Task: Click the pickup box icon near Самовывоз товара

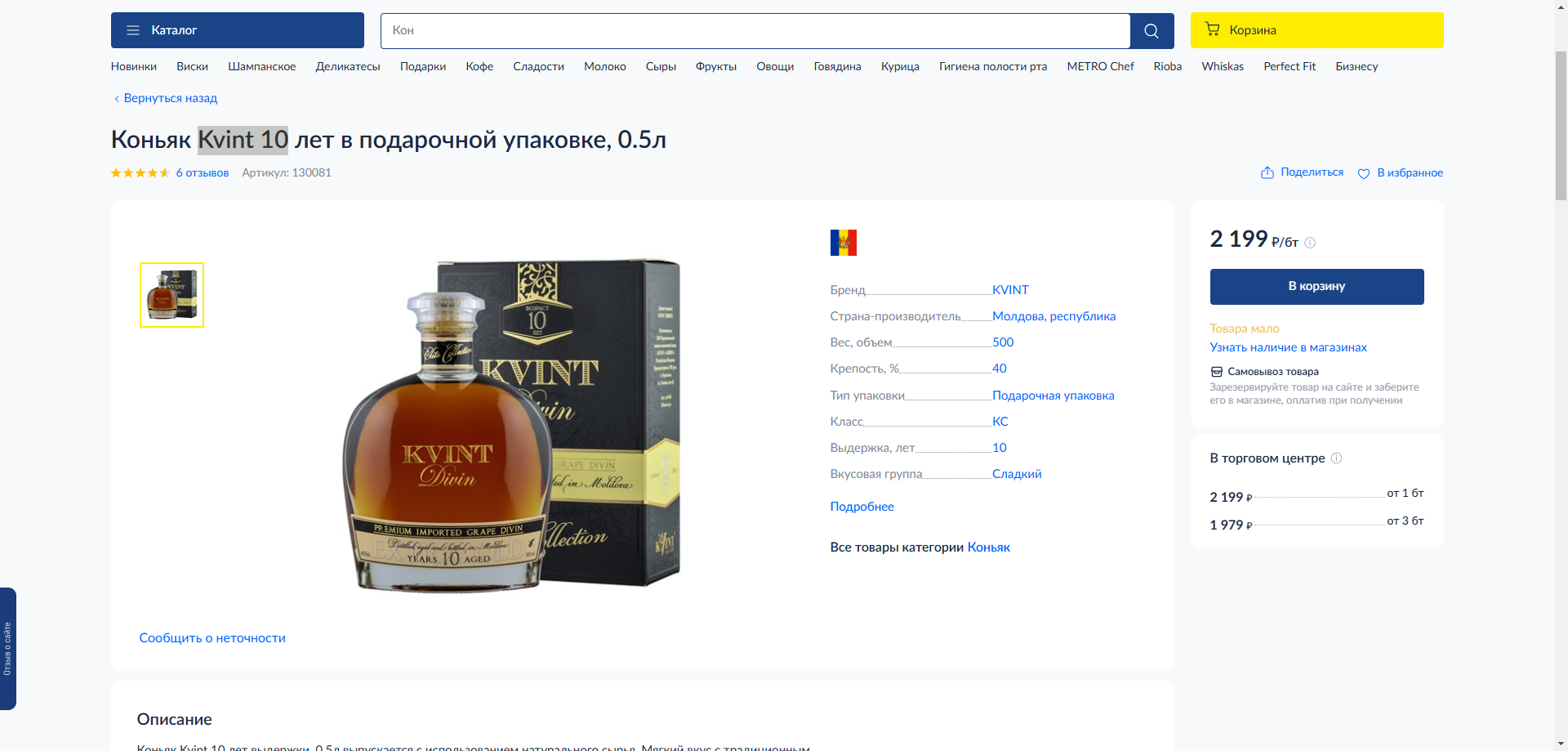Action: (x=1217, y=372)
